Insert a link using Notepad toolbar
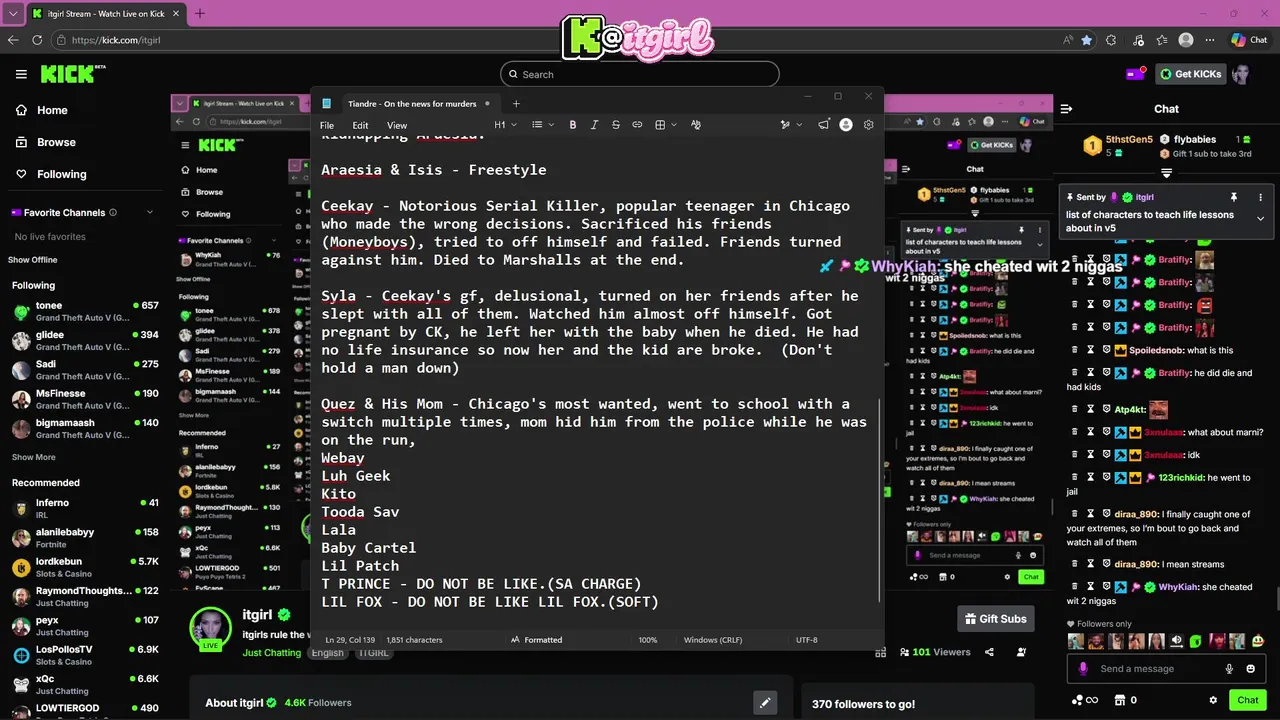The image size is (1280, 720). click(637, 125)
